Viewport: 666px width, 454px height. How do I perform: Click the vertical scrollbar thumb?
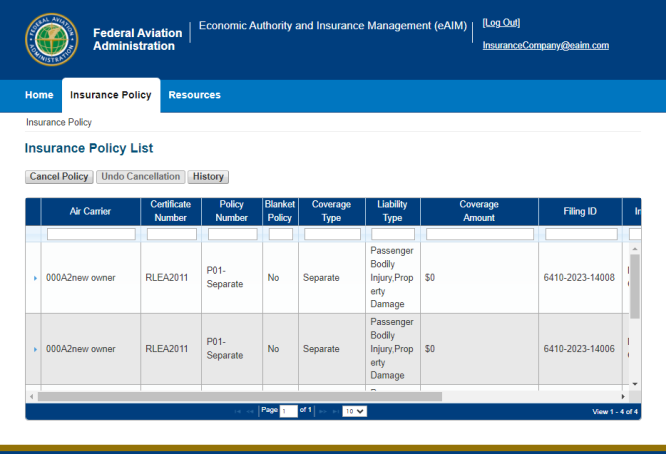pyautogui.click(x=635, y=287)
